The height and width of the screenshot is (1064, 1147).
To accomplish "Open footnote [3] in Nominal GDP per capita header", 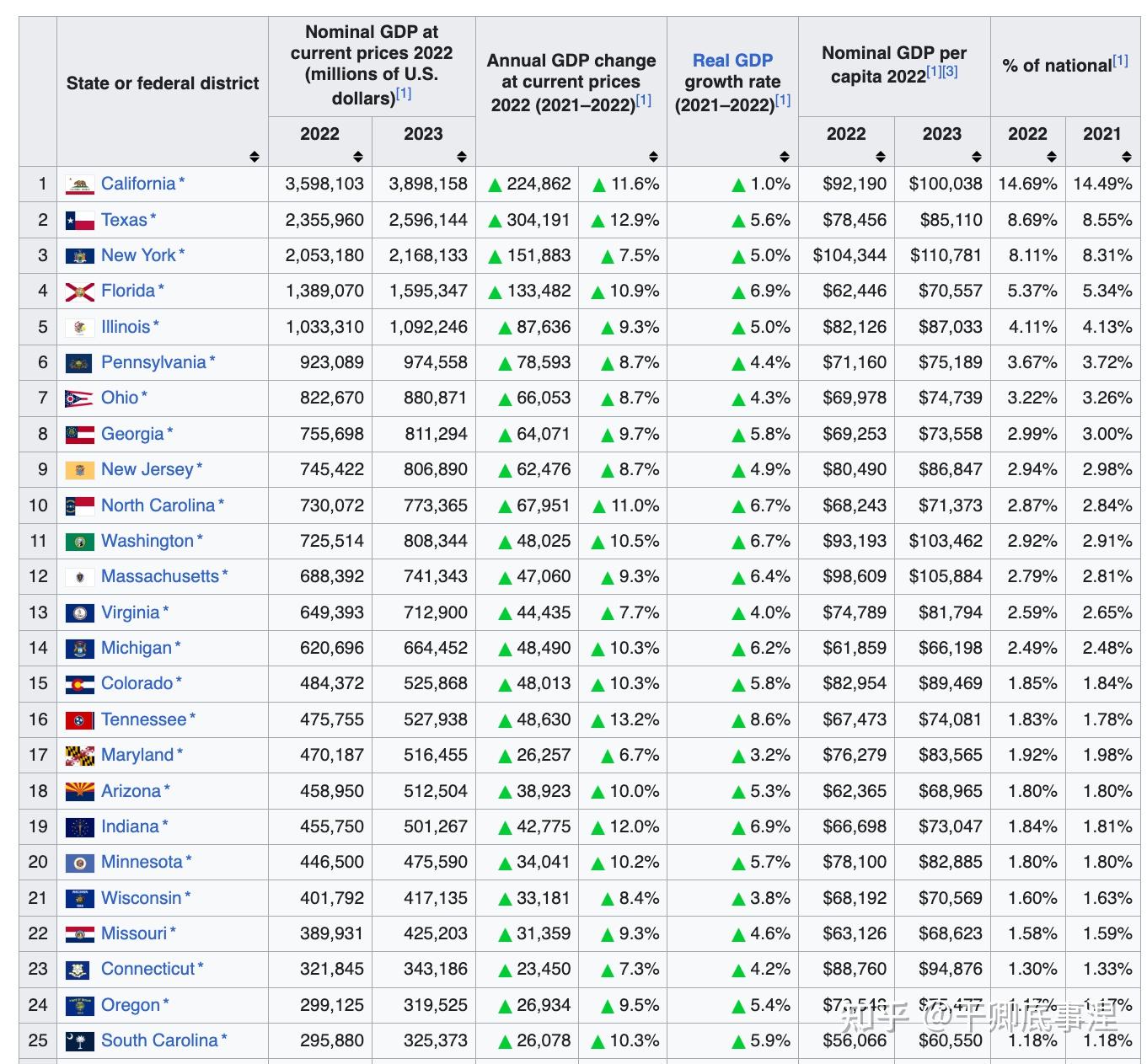I will pyautogui.click(x=950, y=72).
